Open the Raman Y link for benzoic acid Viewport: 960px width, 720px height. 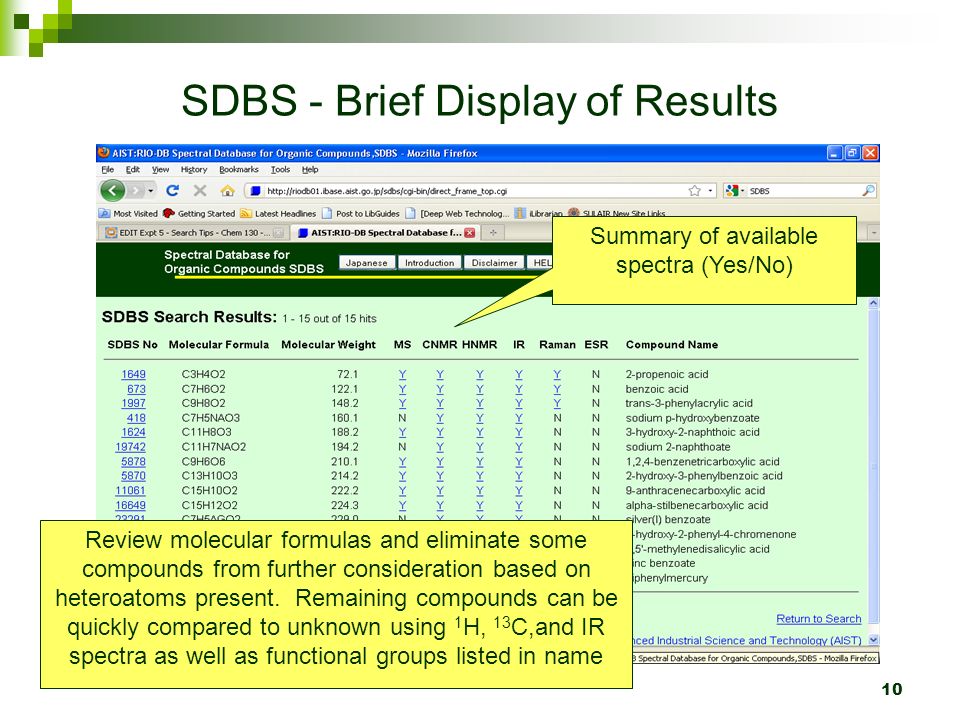coord(557,389)
